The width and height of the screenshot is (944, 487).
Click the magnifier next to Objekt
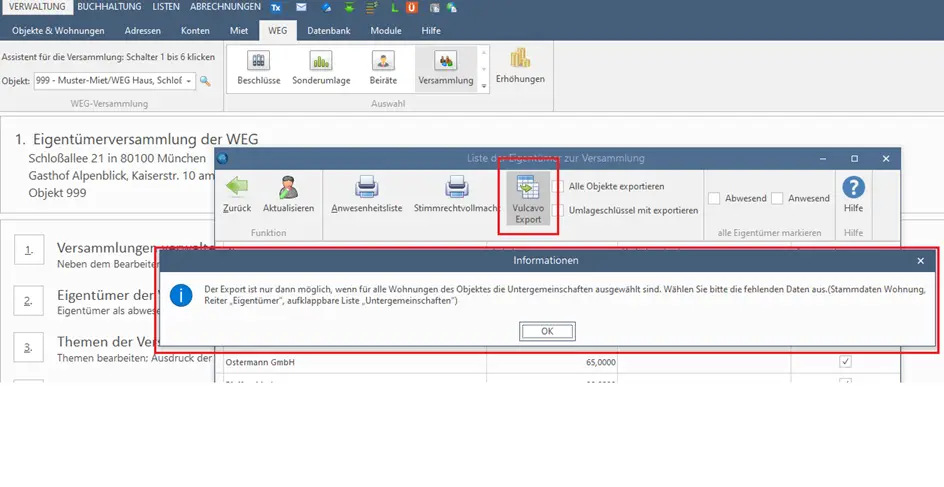(205, 81)
